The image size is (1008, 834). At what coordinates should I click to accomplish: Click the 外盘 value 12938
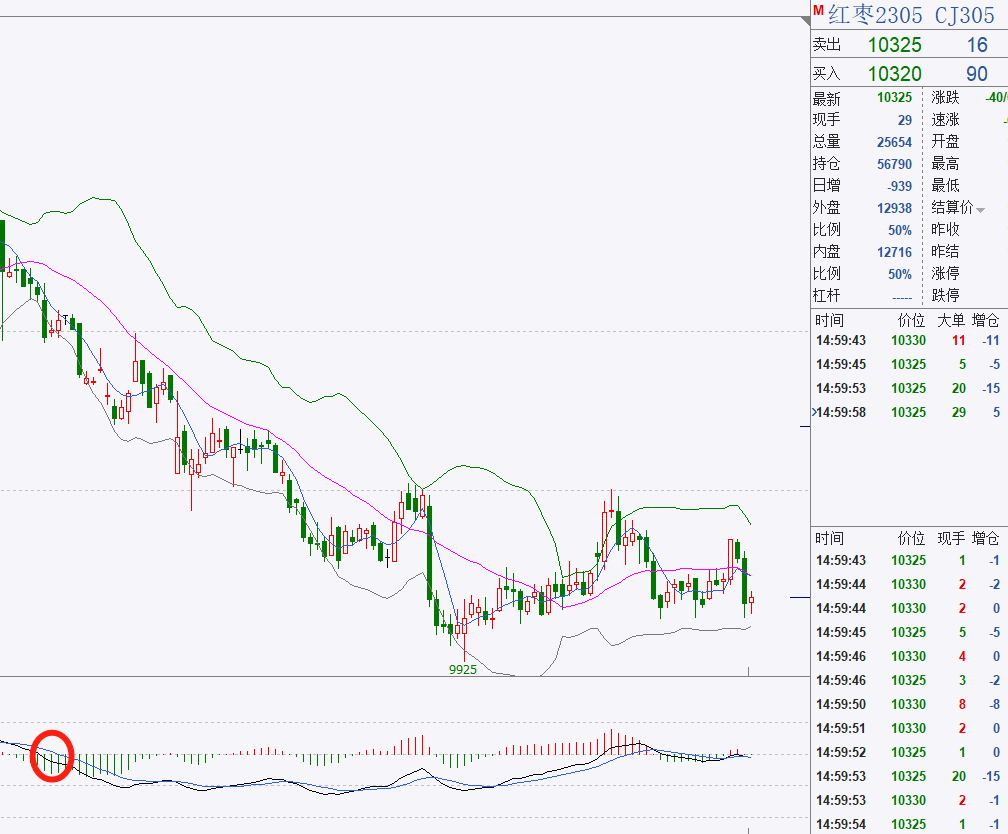[894, 208]
